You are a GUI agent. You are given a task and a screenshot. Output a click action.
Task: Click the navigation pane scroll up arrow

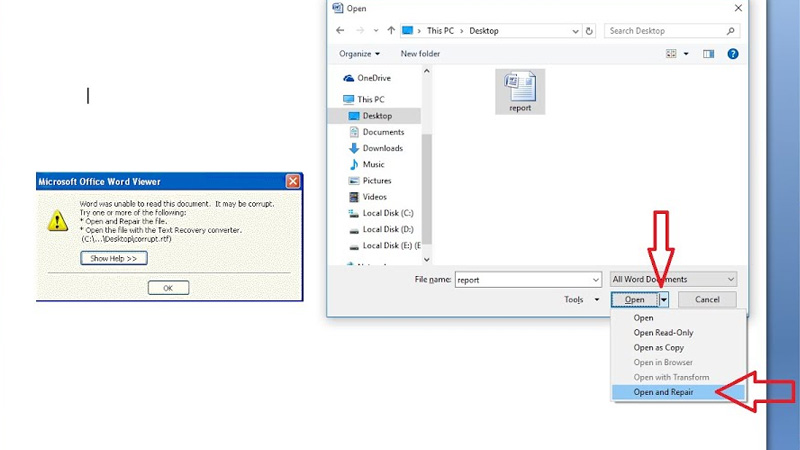(427, 71)
